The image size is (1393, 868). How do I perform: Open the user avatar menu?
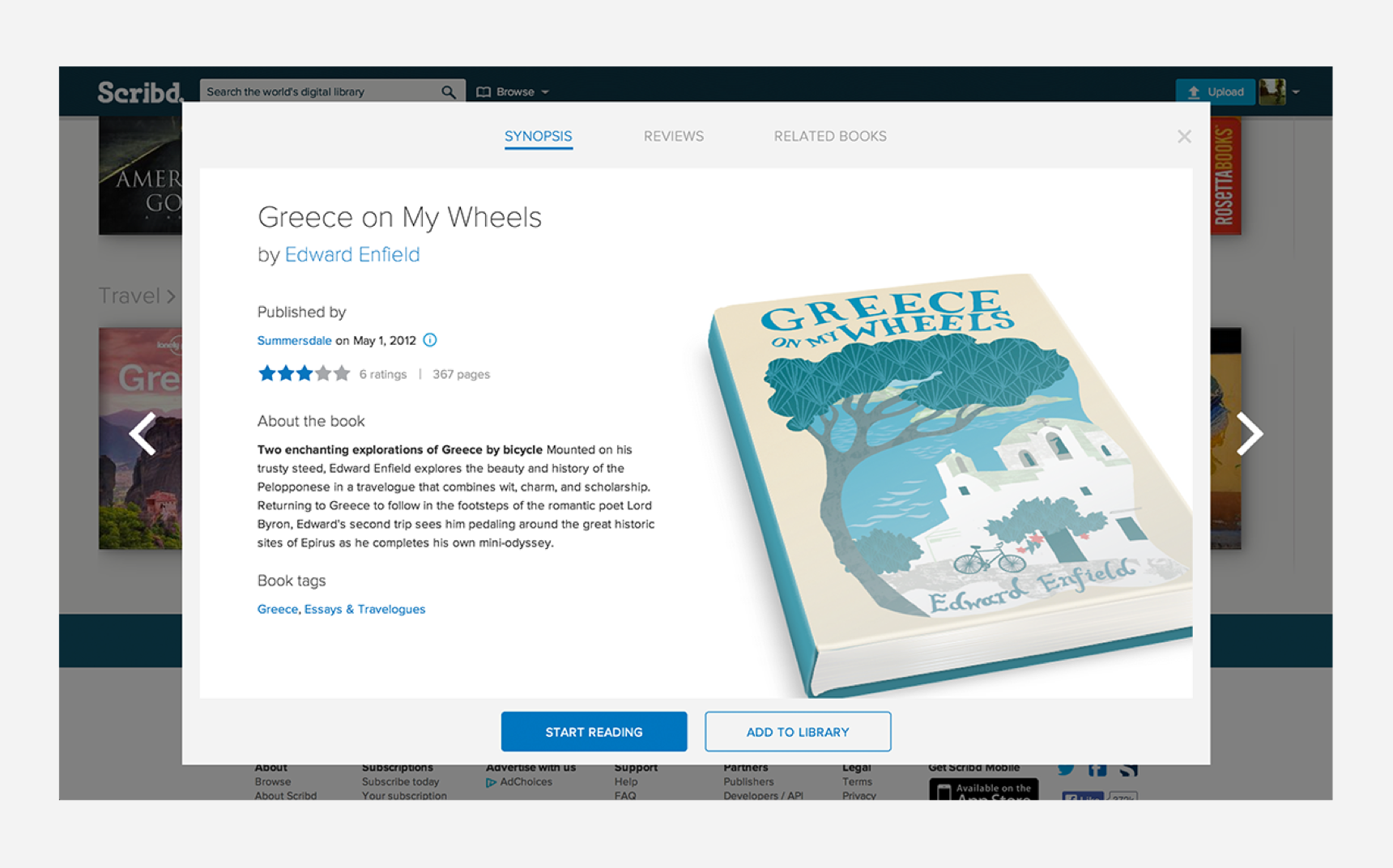tap(1272, 91)
